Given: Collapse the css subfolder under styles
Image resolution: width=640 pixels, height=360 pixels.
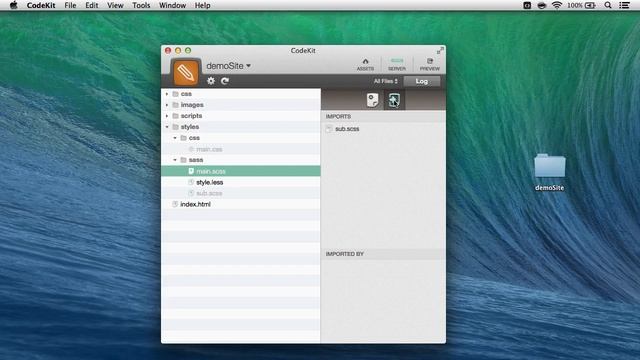Looking at the screenshot, I should (x=175, y=138).
